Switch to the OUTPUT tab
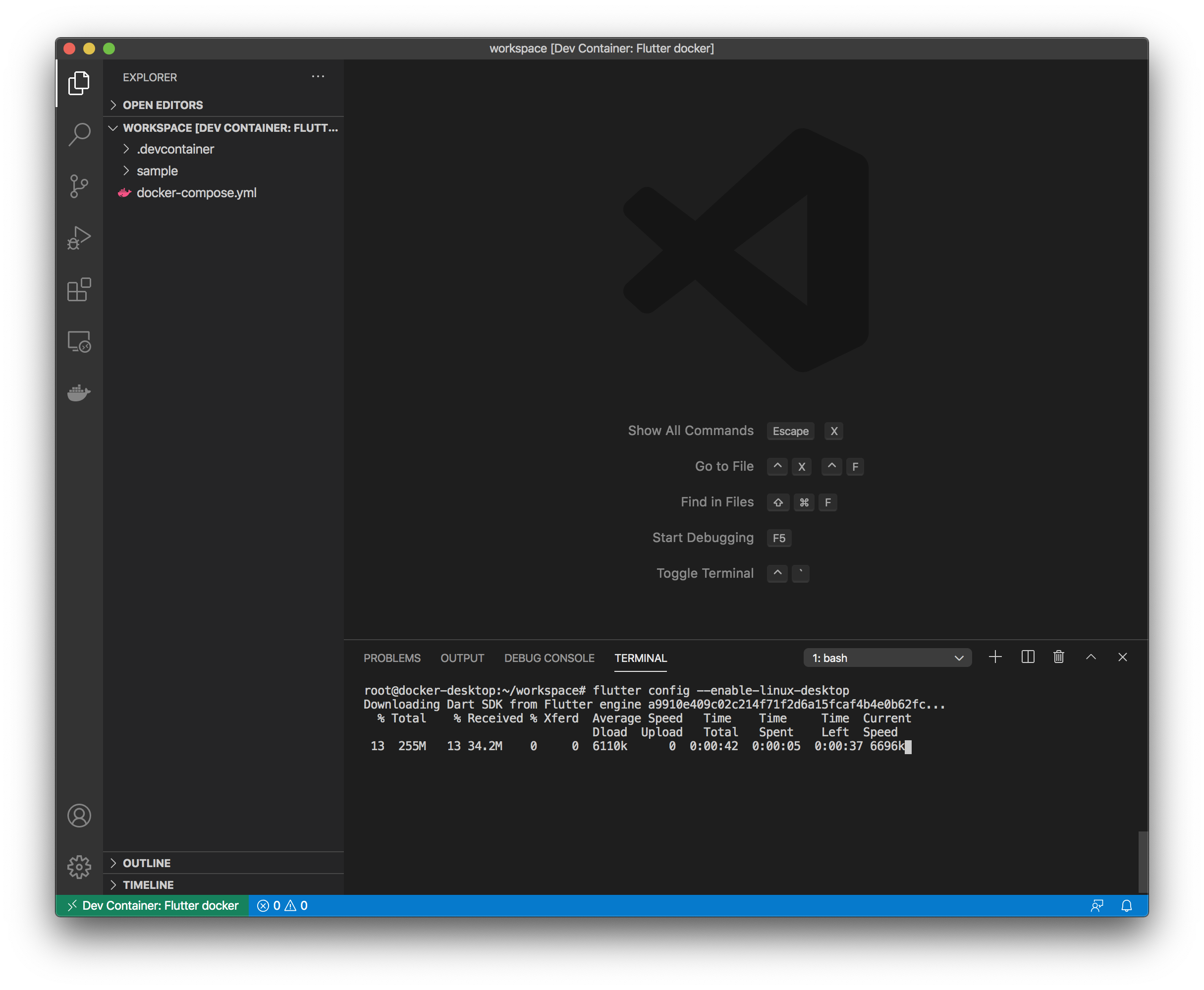The image size is (1204, 990). coord(462,658)
